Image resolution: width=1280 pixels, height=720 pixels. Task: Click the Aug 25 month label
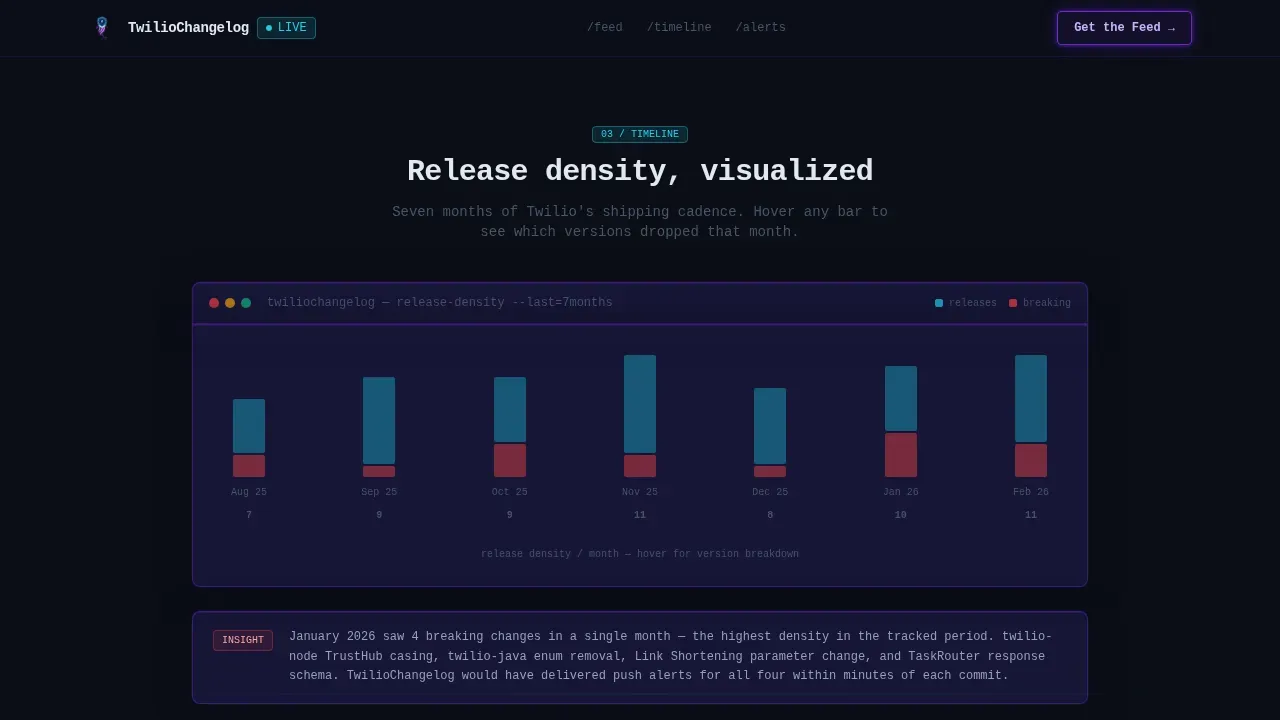(249, 492)
